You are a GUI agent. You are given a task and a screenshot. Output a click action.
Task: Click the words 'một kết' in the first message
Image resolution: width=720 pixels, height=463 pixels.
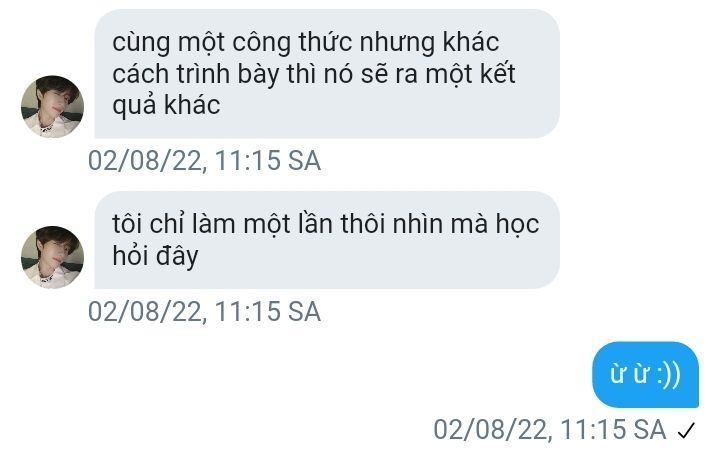[470, 74]
